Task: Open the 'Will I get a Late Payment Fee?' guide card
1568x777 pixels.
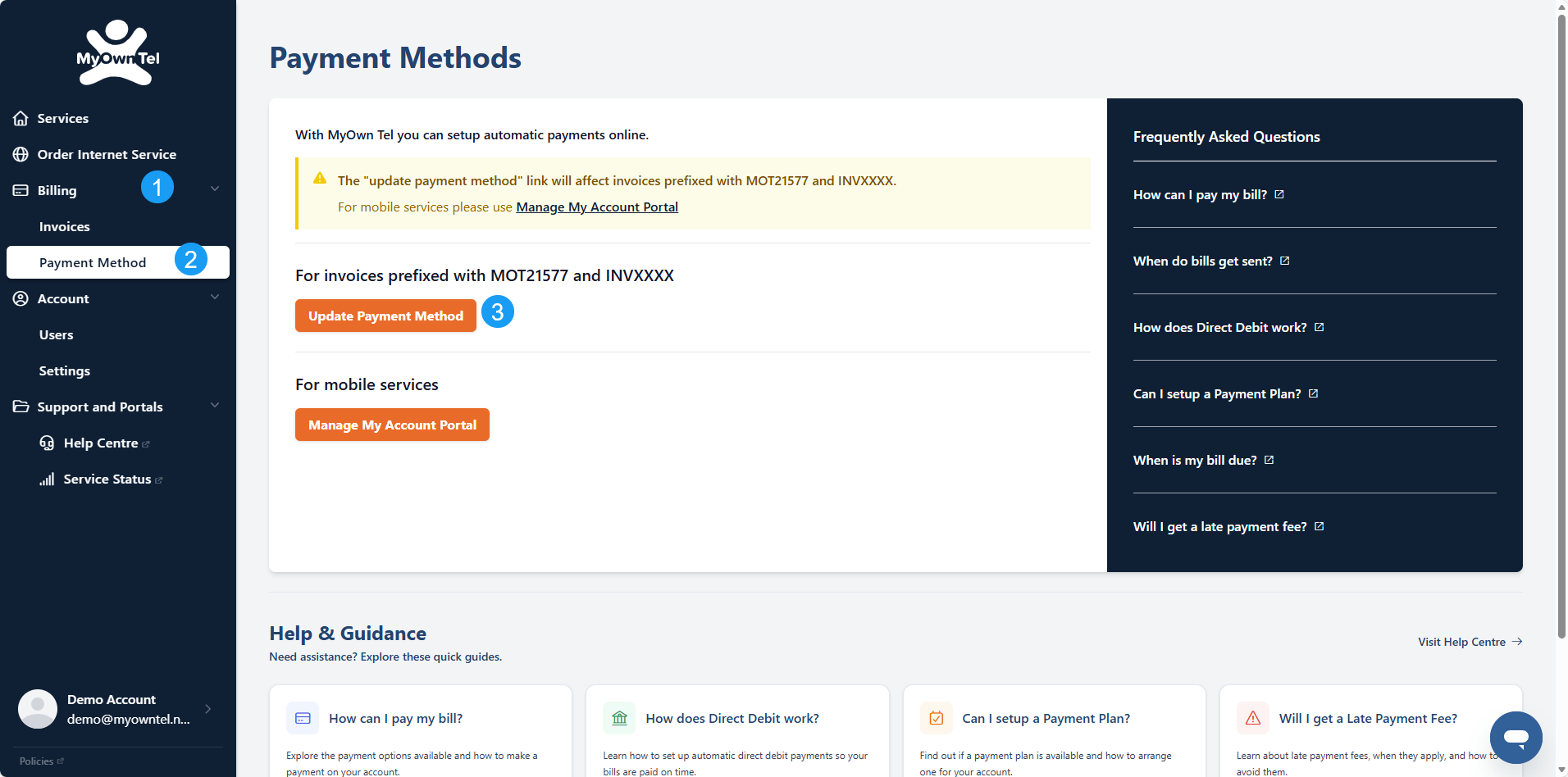Action: (1371, 731)
